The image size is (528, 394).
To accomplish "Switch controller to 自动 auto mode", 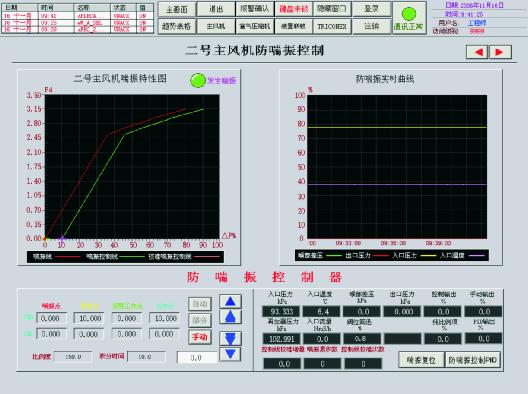I will [200, 304].
